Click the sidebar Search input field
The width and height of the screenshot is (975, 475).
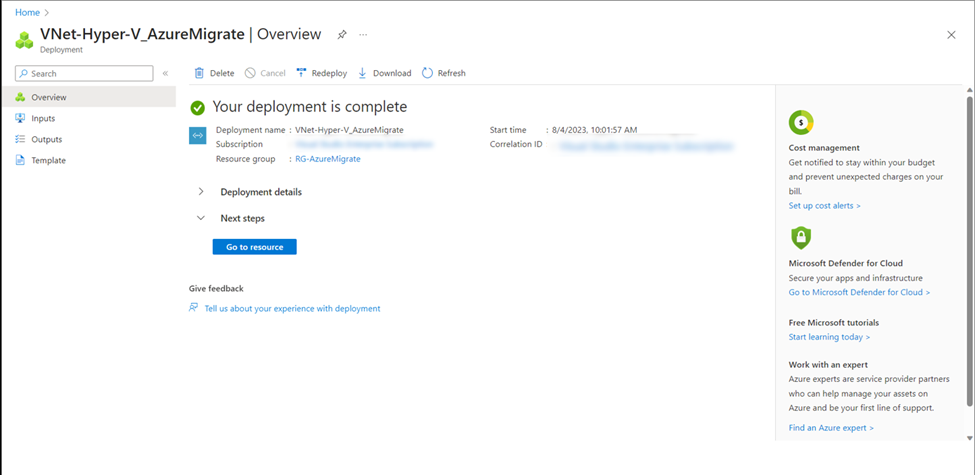(84, 73)
